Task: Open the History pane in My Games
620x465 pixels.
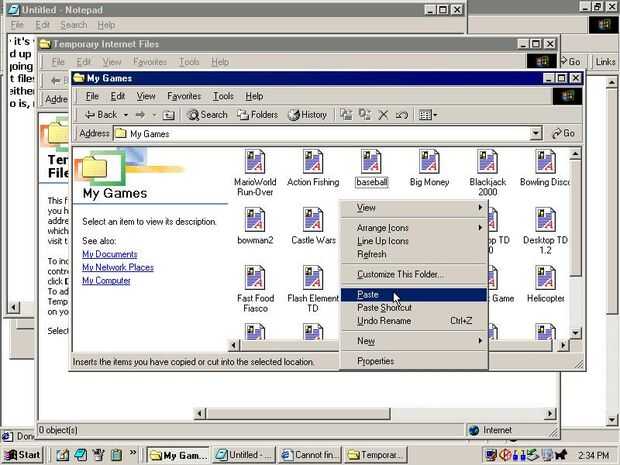Action: (308, 115)
